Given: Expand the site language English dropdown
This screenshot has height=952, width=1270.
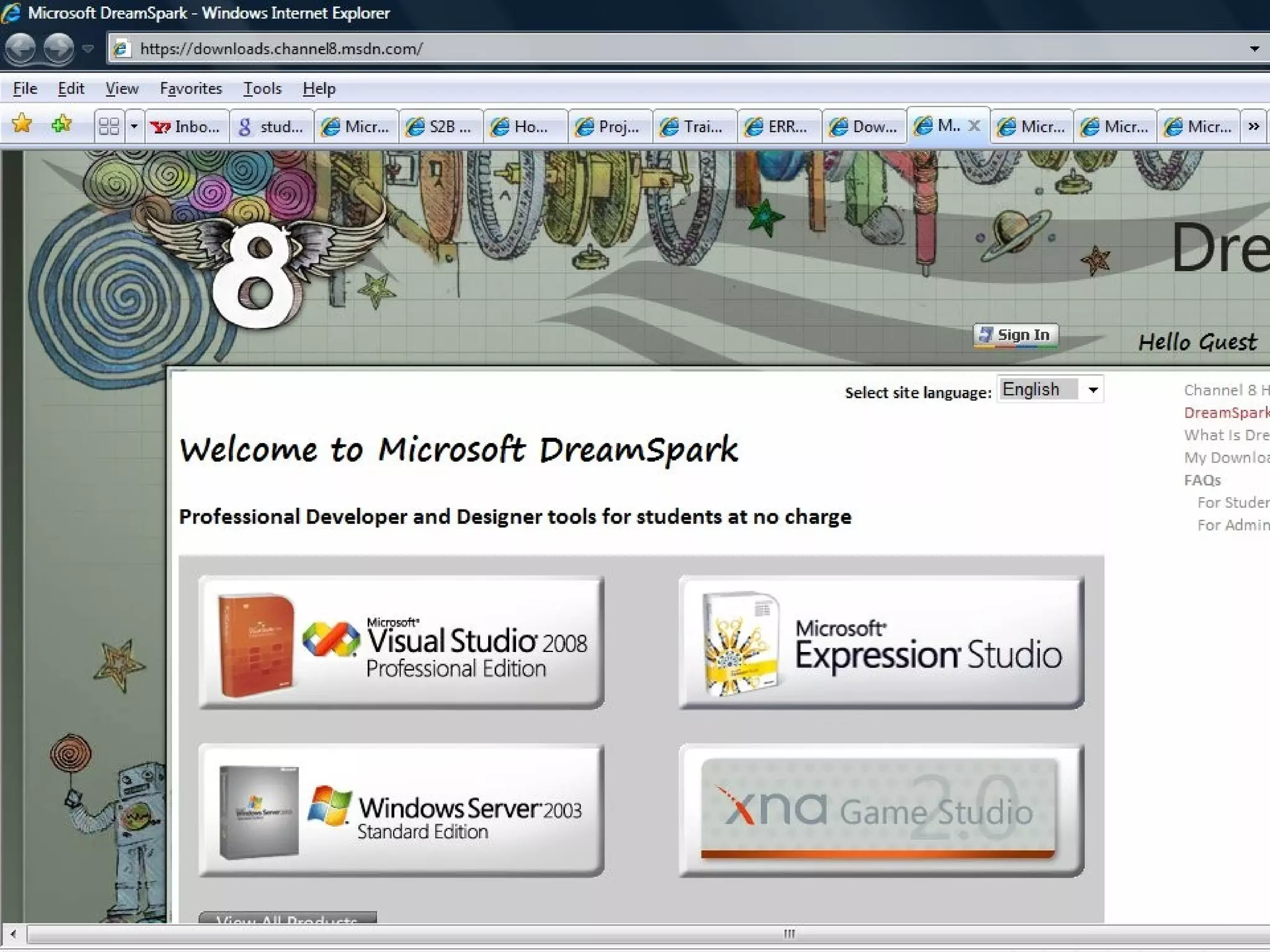Looking at the screenshot, I should click(x=1093, y=390).
